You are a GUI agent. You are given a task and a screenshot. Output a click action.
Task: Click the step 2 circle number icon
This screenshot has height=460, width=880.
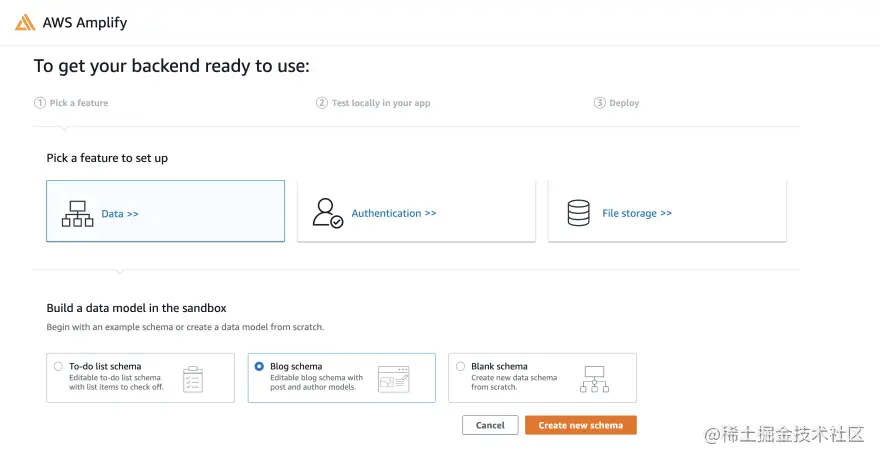(322, 103)
